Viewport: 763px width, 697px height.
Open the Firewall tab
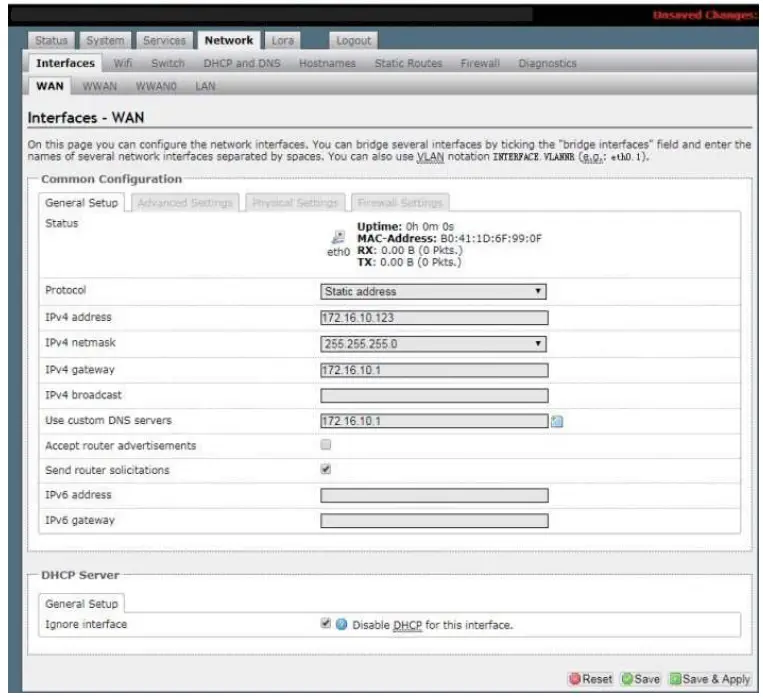tap(480, 63)
